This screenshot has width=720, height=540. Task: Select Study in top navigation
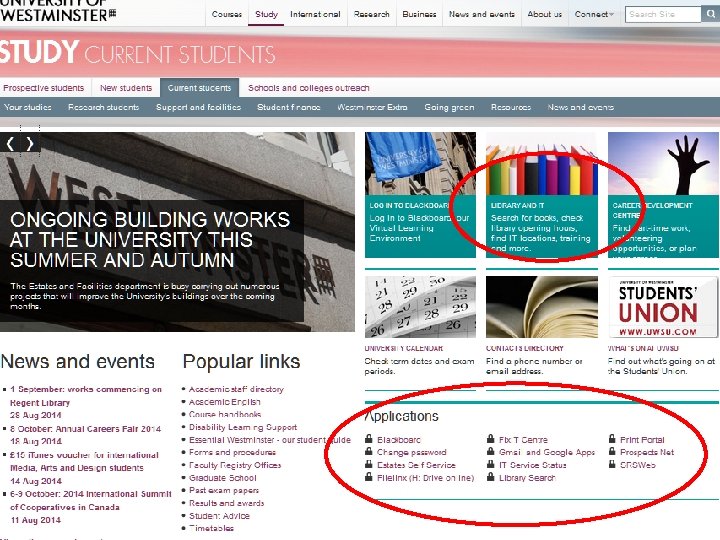click(x=266, y=14)
